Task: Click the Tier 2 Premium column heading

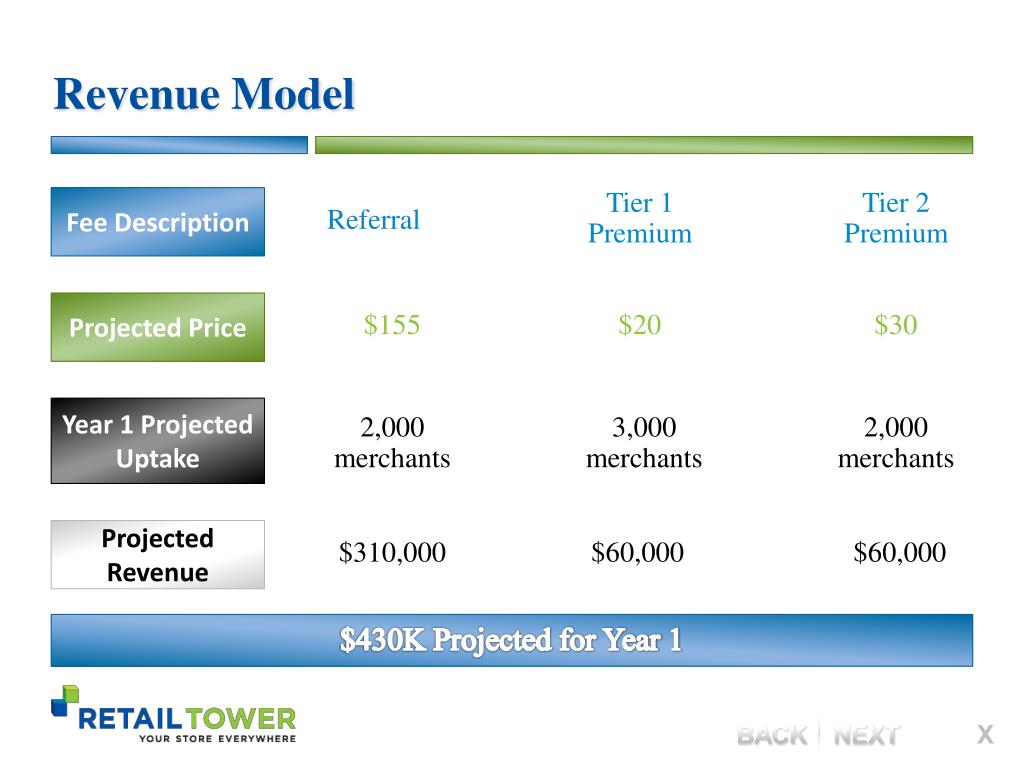Action: [895, 219]
